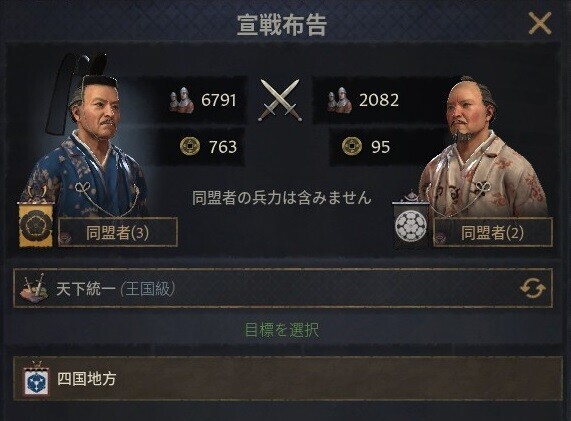Click the crossed swords icon

(280, 100)
